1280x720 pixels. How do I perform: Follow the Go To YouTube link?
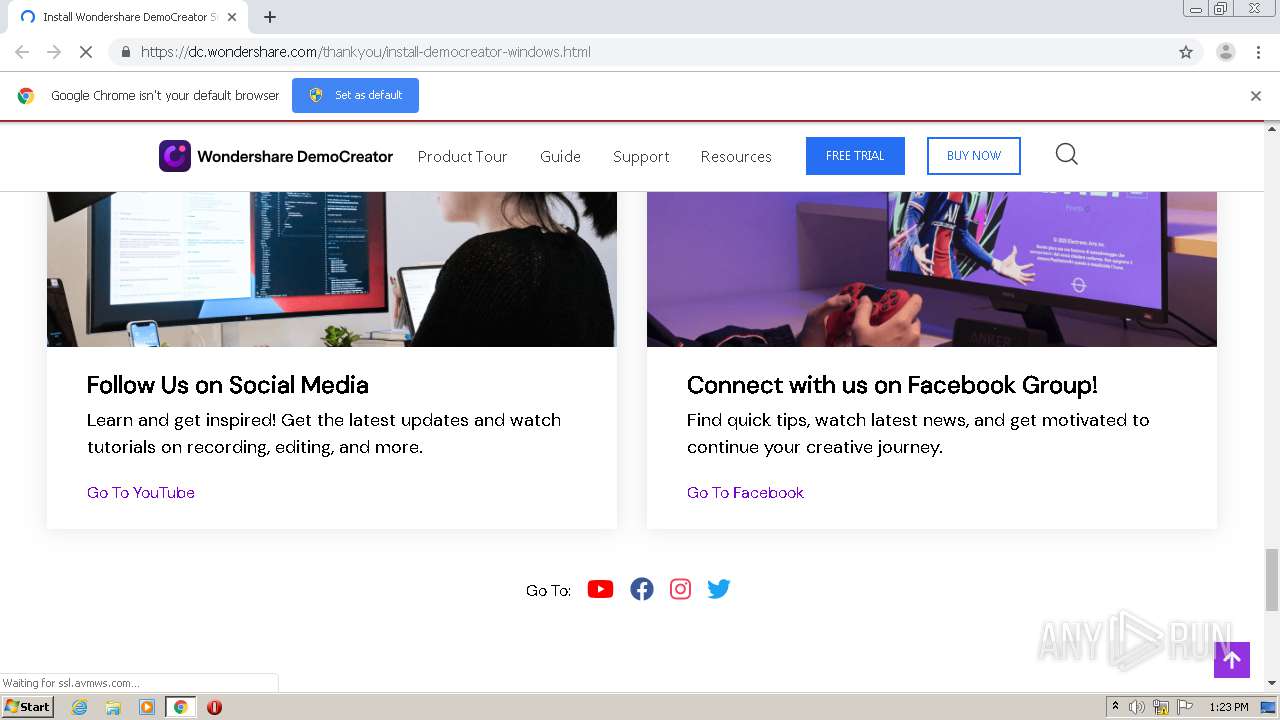[x=141, y=492]
